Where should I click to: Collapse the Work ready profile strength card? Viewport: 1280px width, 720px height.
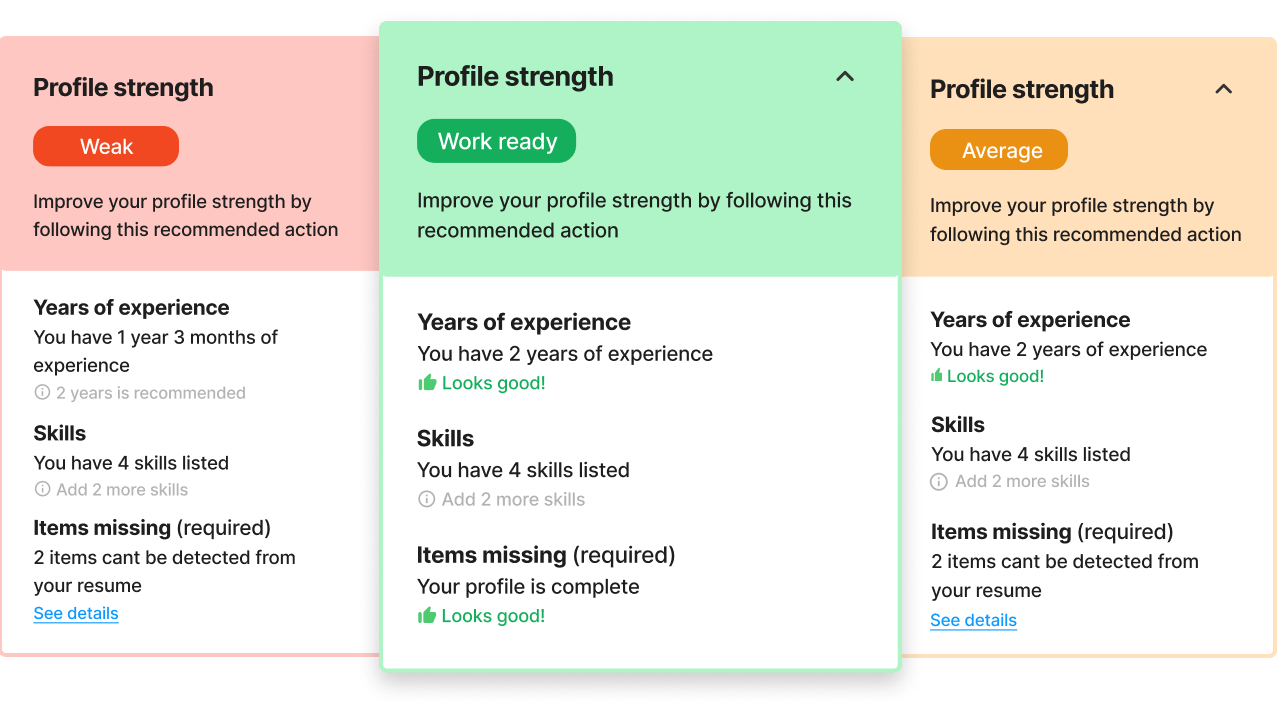coord(845,76)
